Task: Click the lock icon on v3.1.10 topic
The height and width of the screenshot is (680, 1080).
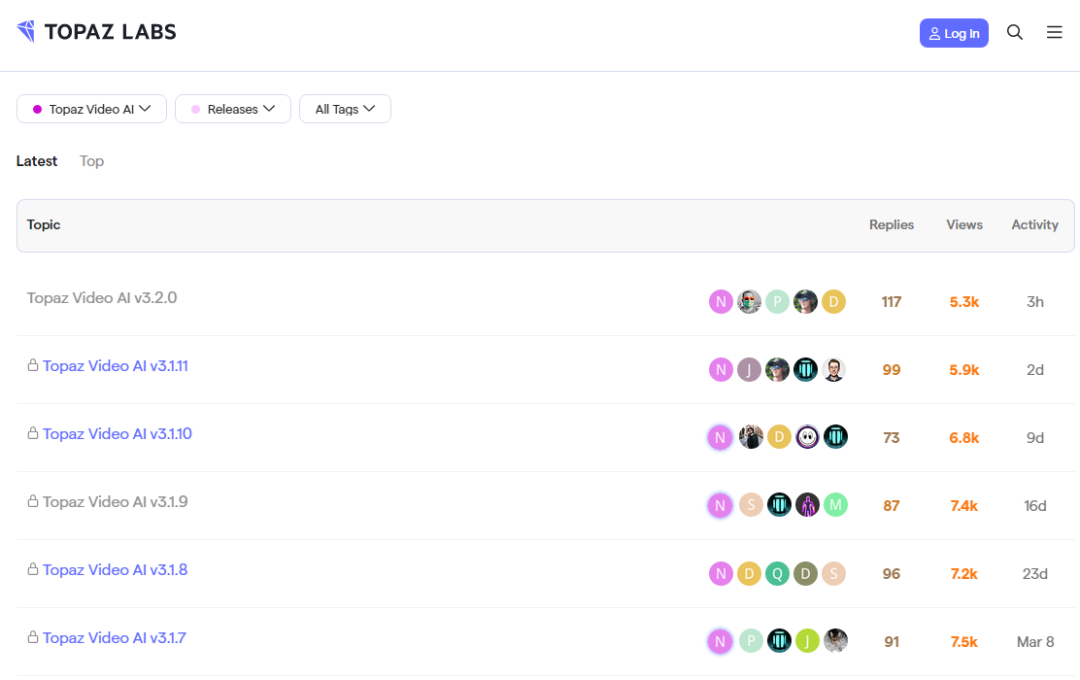Action: point(32,433)
